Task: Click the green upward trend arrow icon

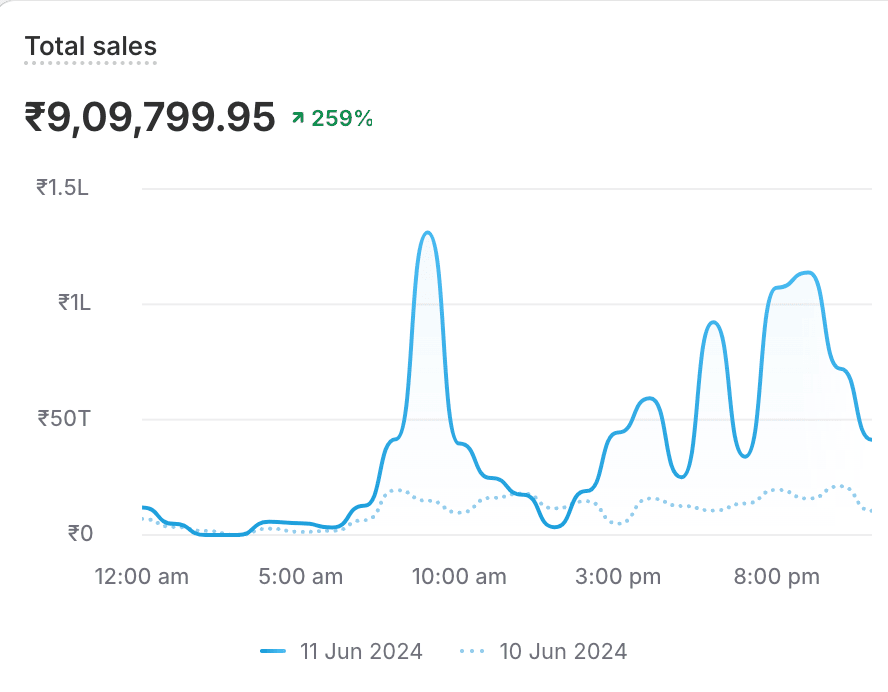Action: (297, 118)
